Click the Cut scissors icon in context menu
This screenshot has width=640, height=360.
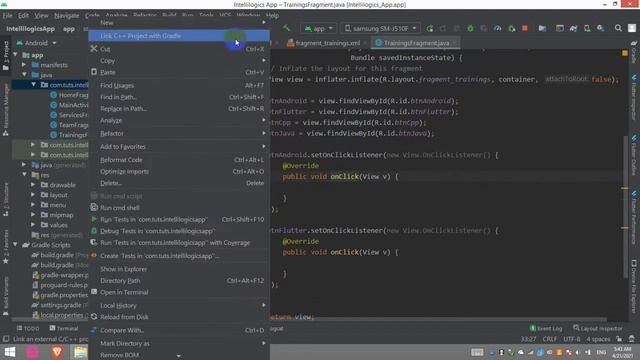pos(94,49)
